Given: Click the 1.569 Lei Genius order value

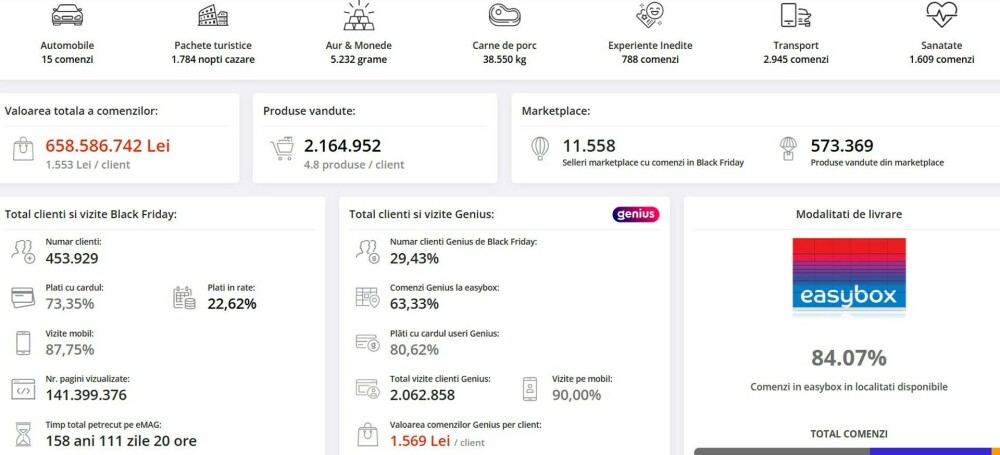Looking at the screenshot, I should (x=420, y=440).
